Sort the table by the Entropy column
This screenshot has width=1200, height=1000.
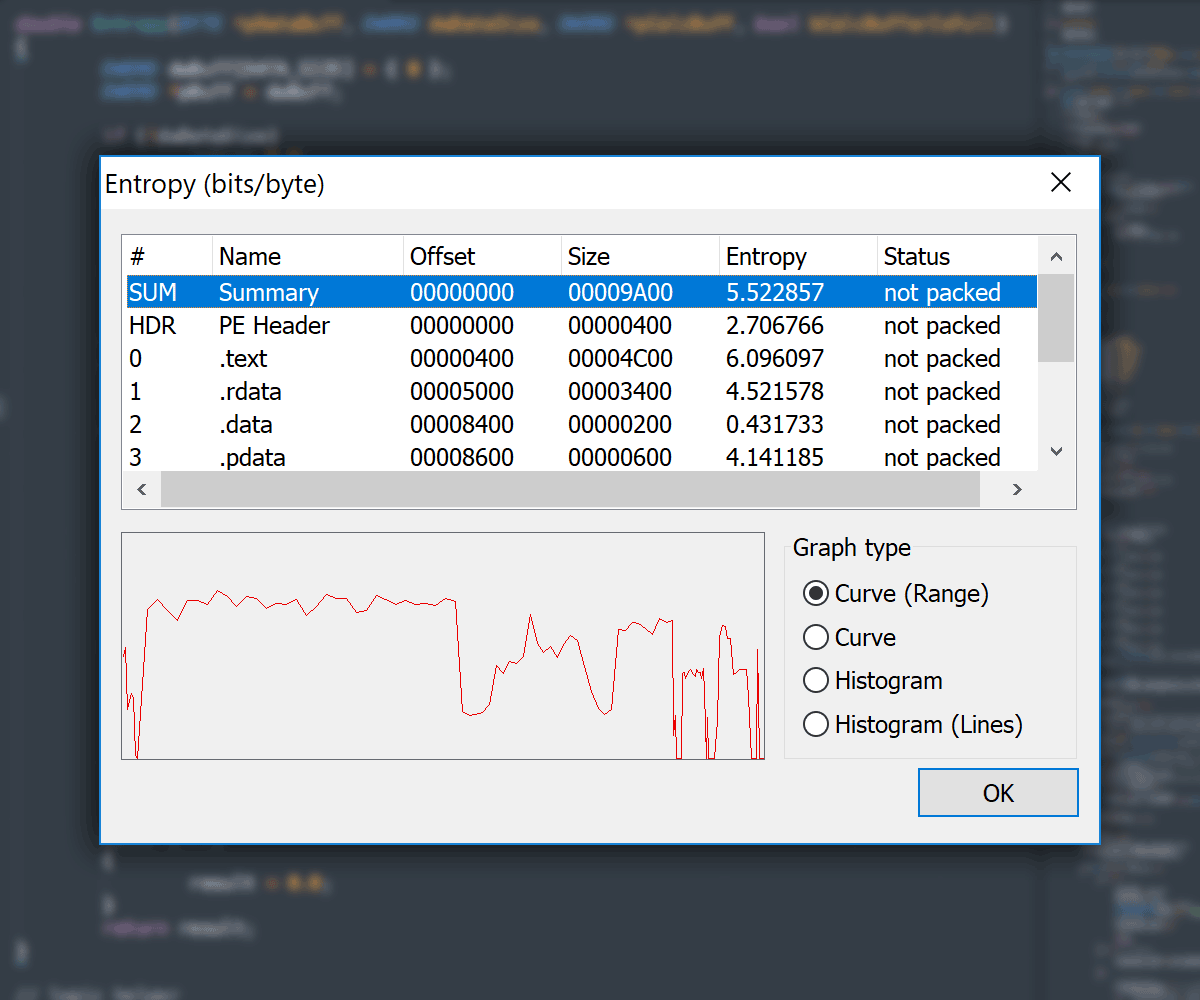pos(765,256)
